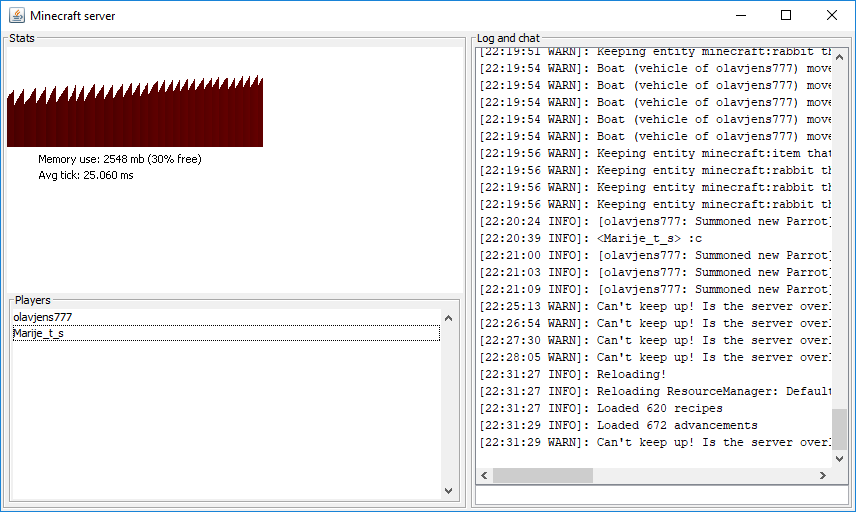
Task: Click the "Reloading ResourceManager" log line
Action: pos(655,391)
